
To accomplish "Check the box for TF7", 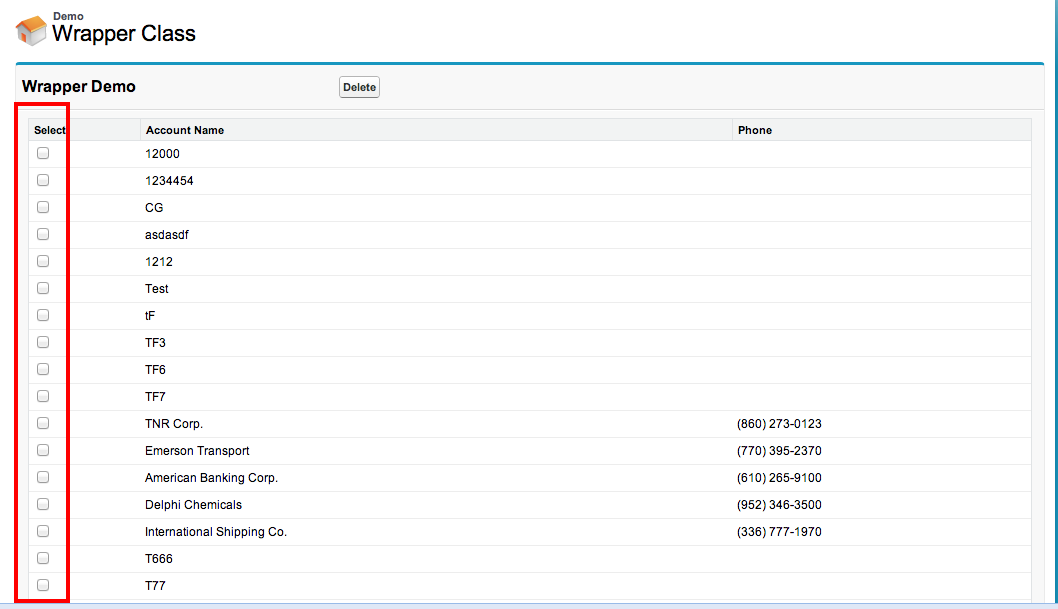I will (x=43, y=396).
